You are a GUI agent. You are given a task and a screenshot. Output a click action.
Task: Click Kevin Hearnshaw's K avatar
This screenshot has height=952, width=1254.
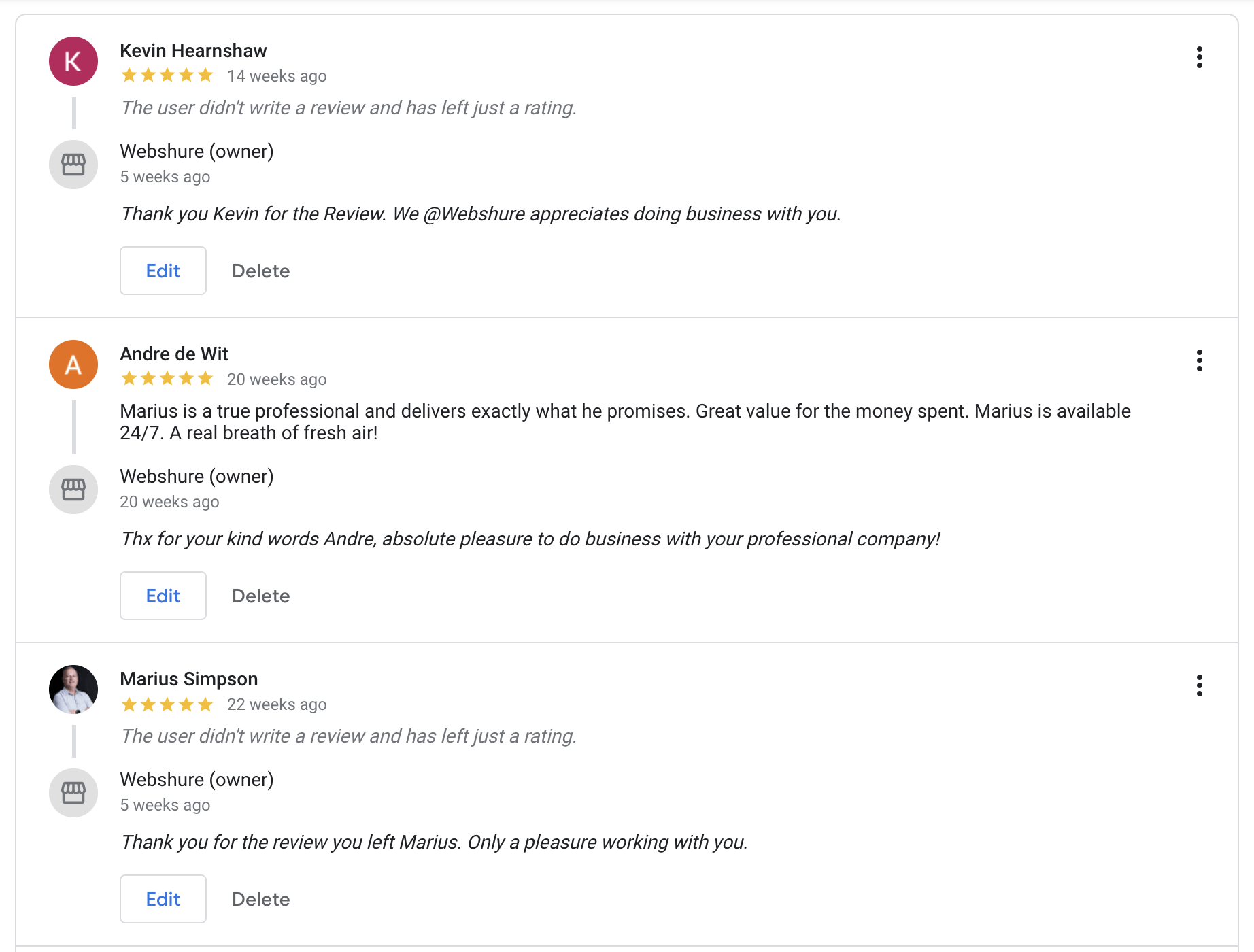(x=73, y=61)
